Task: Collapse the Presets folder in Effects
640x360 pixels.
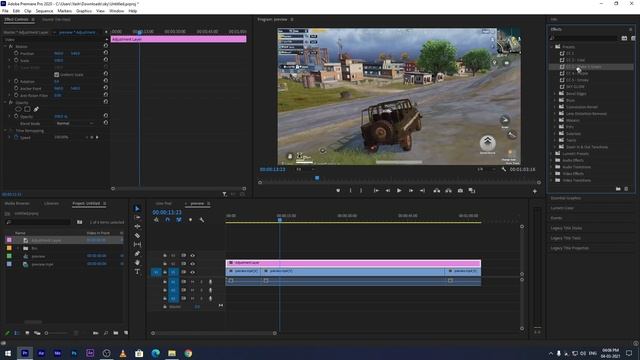Action: point(551,47)
